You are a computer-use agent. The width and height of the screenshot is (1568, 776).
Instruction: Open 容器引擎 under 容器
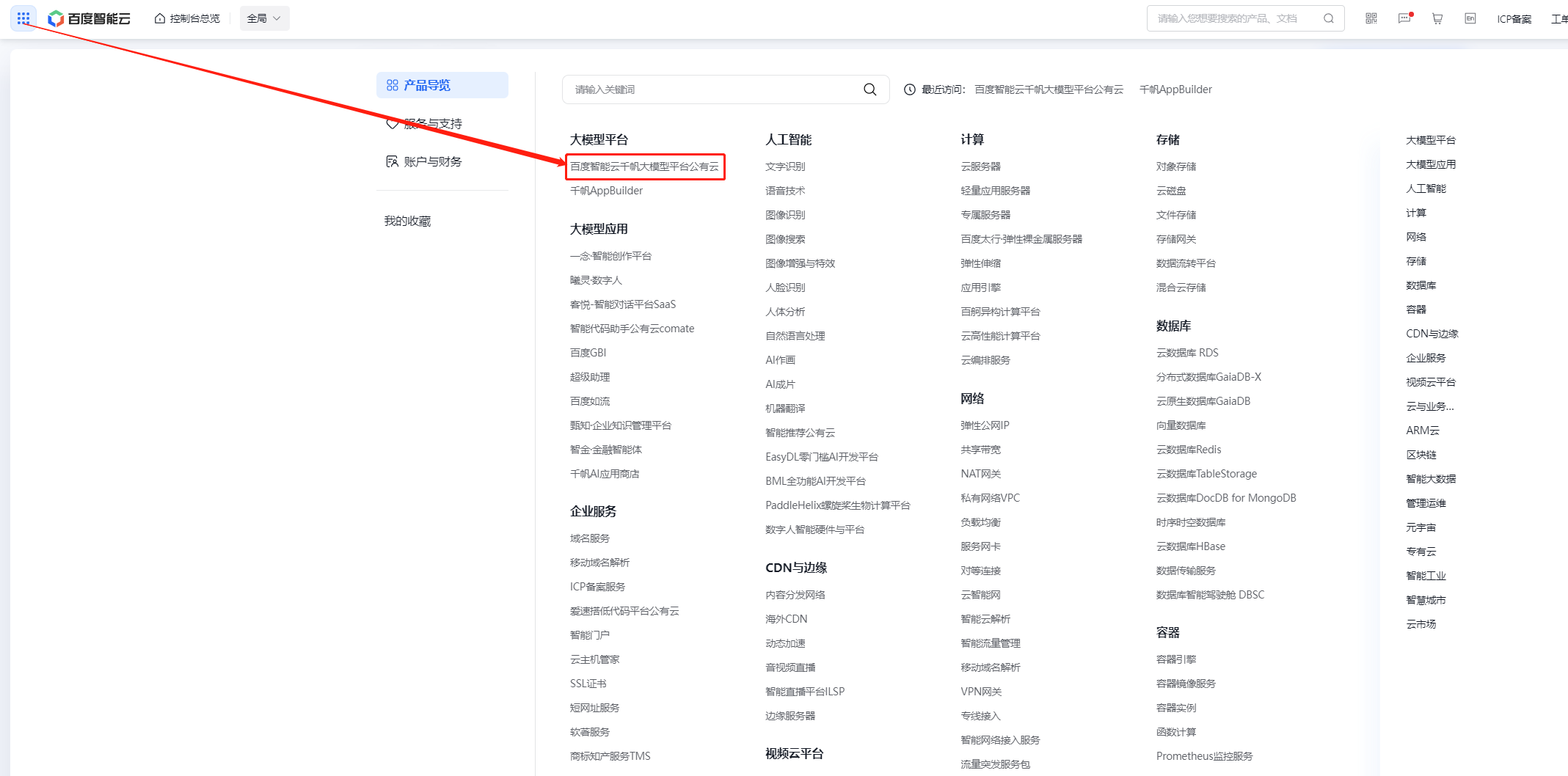click(1176, 659)
